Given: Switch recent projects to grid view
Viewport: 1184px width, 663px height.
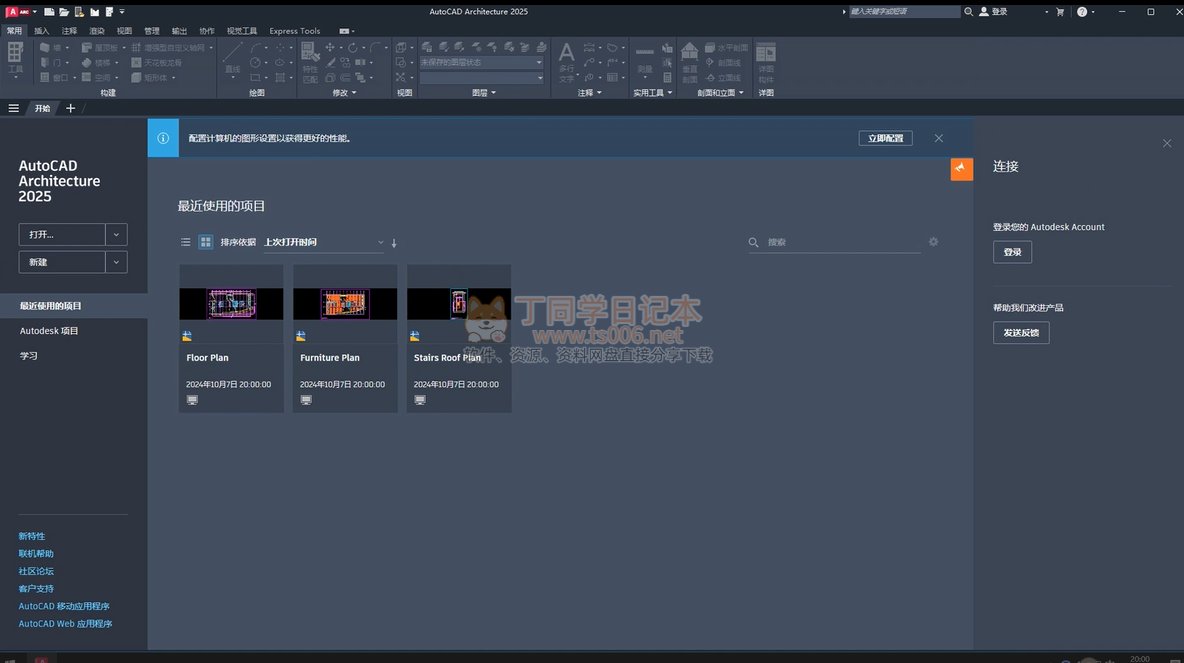Looking at the screenshot, I should tap(206, 242).
